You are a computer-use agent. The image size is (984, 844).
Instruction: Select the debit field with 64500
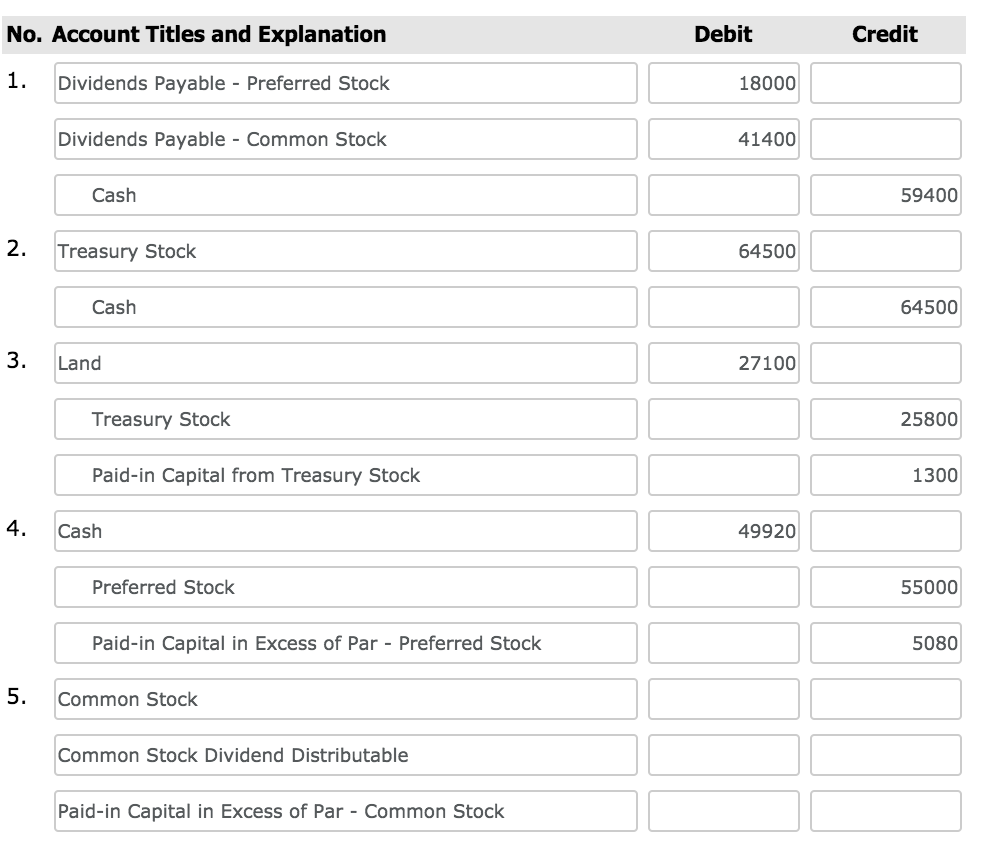723,252
